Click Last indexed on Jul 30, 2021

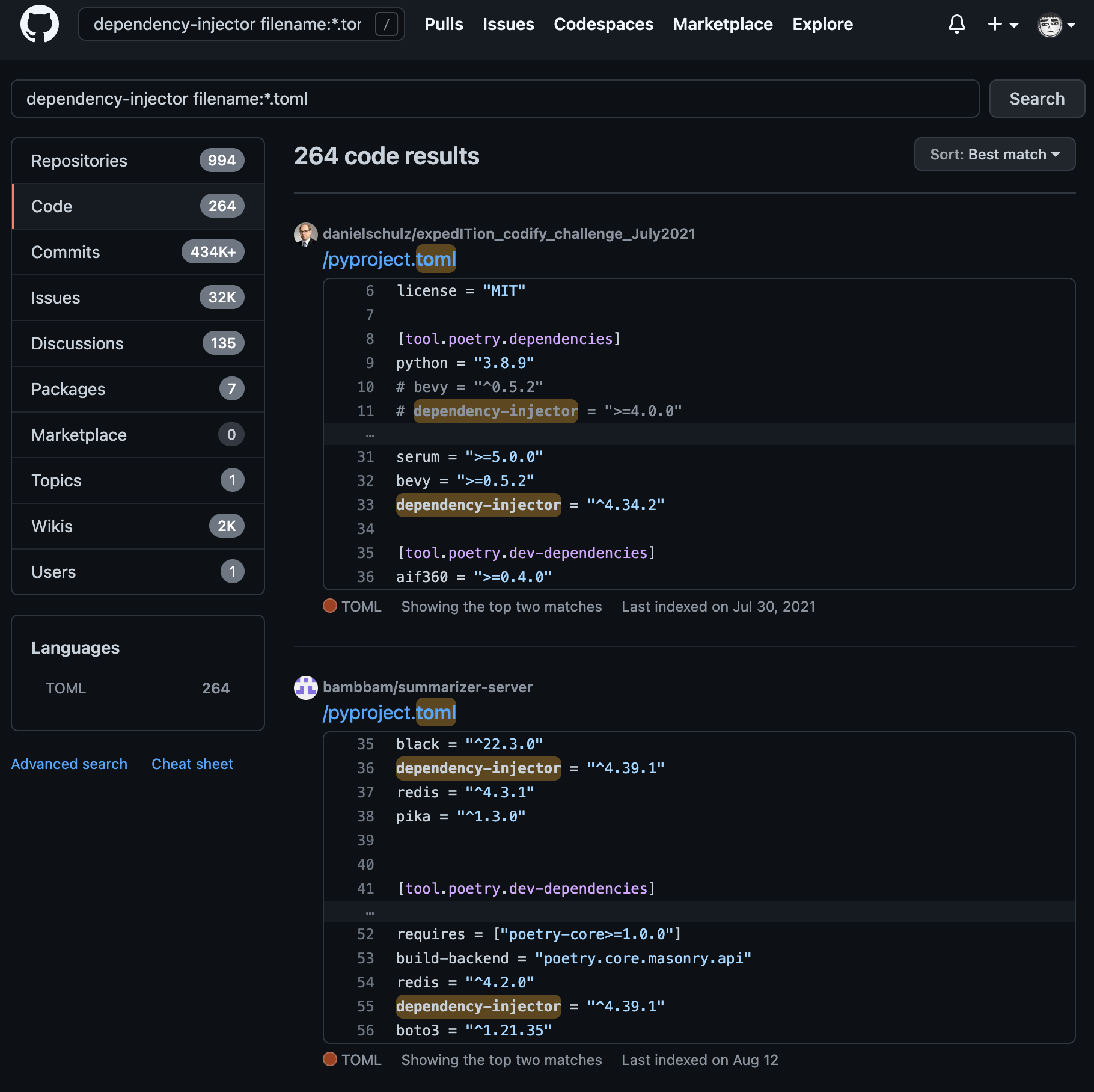click(718, 606)
